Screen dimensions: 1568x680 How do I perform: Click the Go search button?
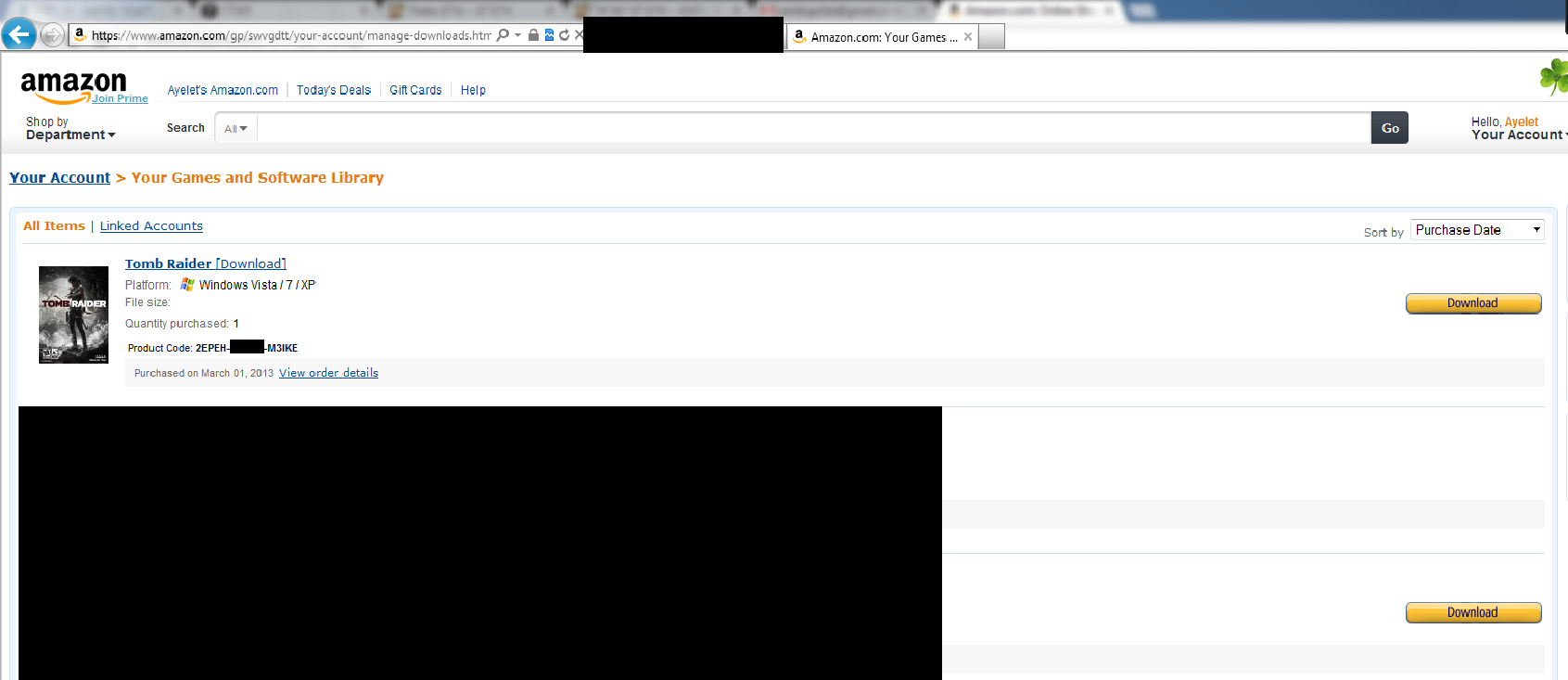(1390, 128)
